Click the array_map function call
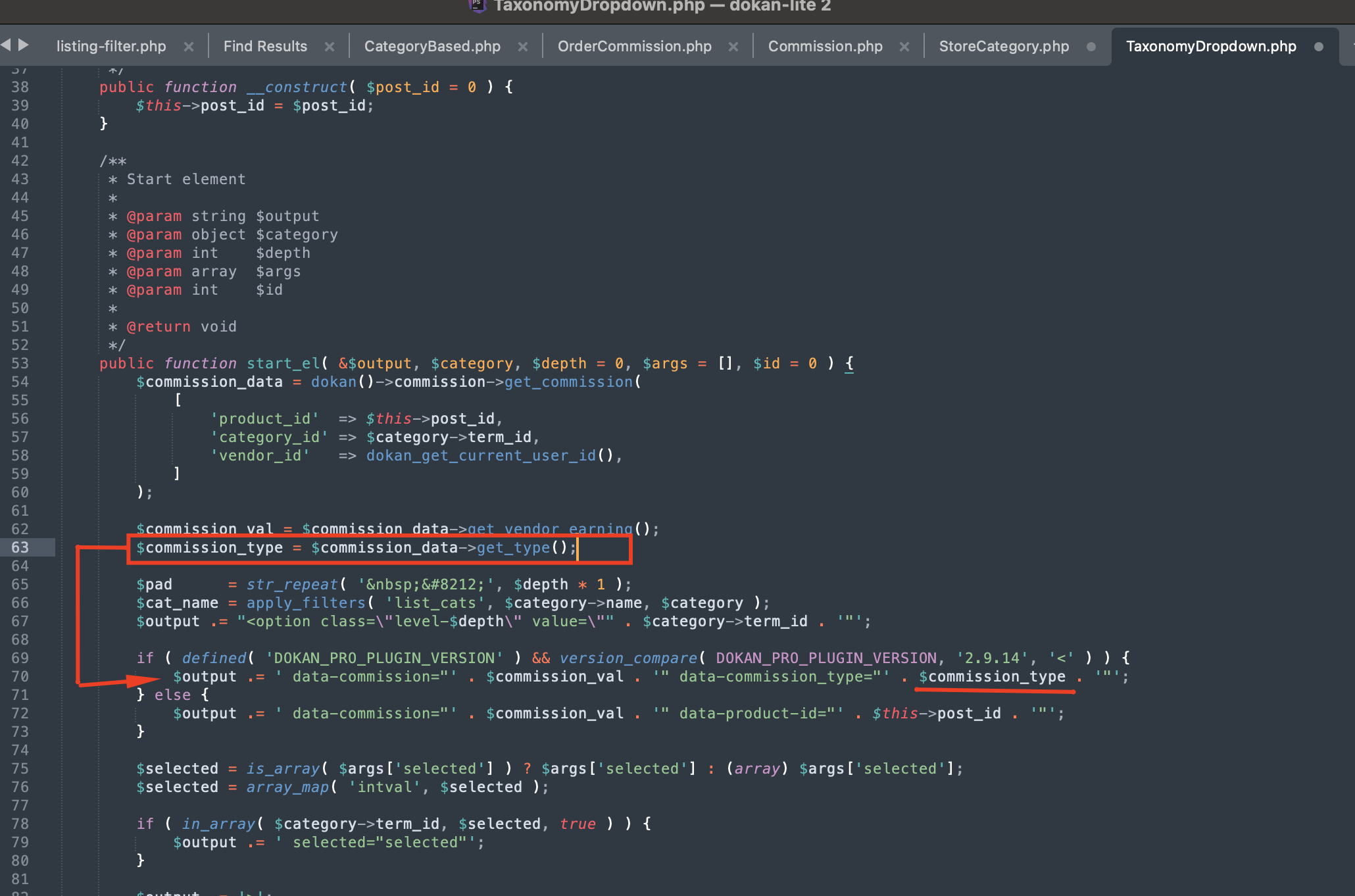The width and height of the screenshot is (1355, 896). (287, 787)
